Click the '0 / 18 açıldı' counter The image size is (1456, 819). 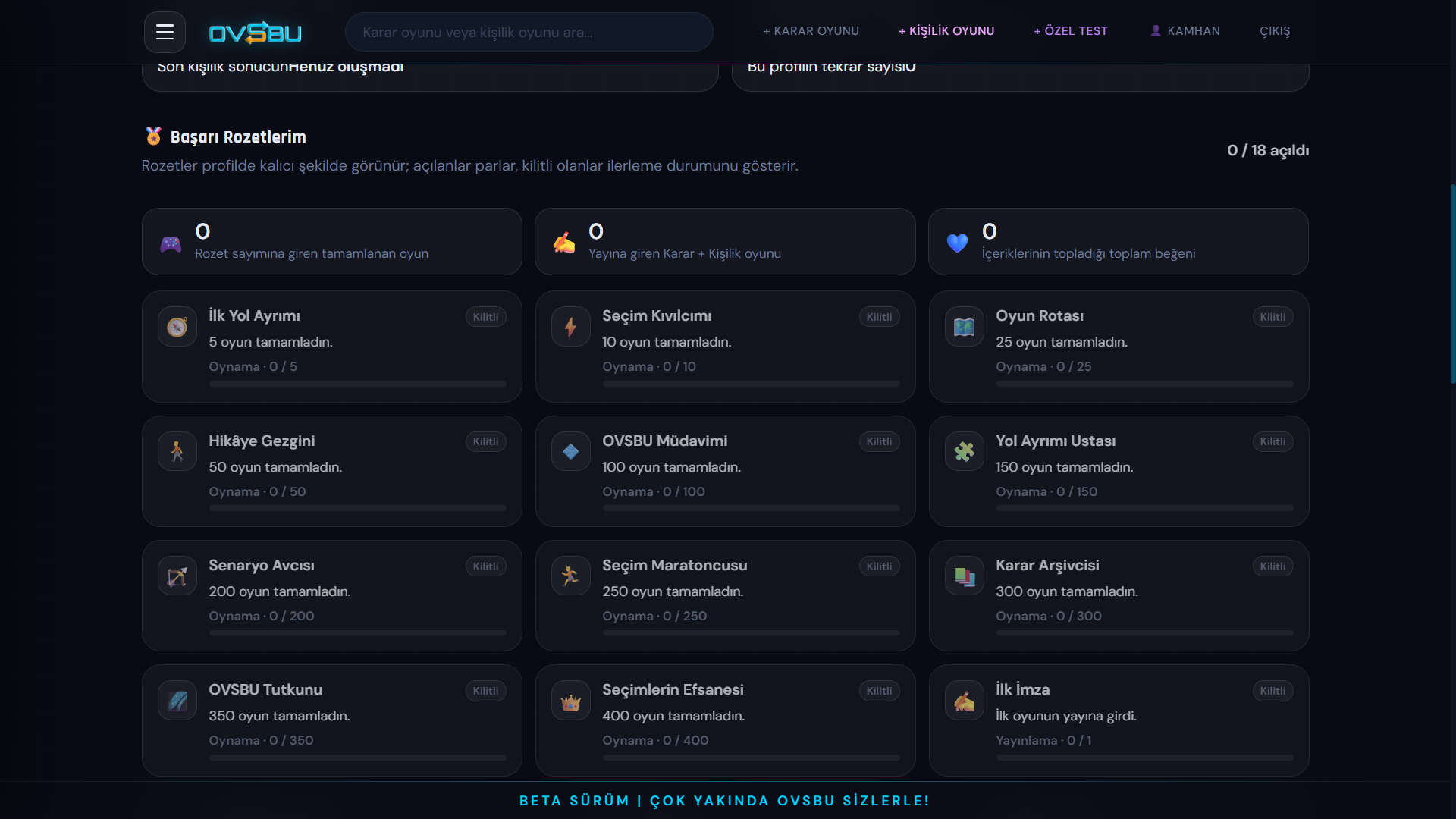[x=1268, y=150]
